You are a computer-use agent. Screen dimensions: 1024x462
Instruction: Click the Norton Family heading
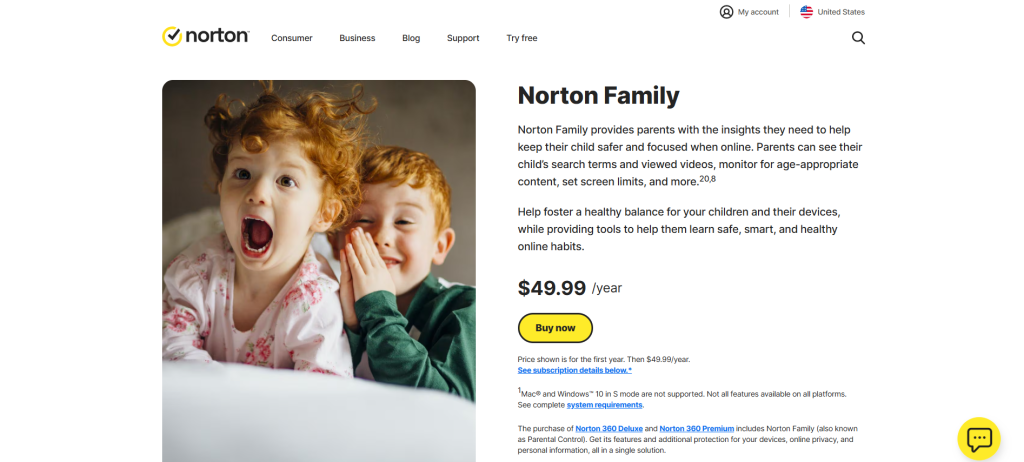click(598, 96)
